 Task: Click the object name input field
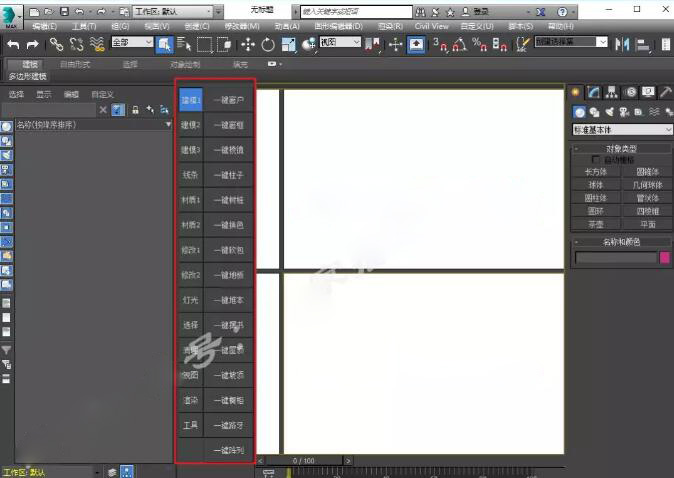tap(616, 257)
